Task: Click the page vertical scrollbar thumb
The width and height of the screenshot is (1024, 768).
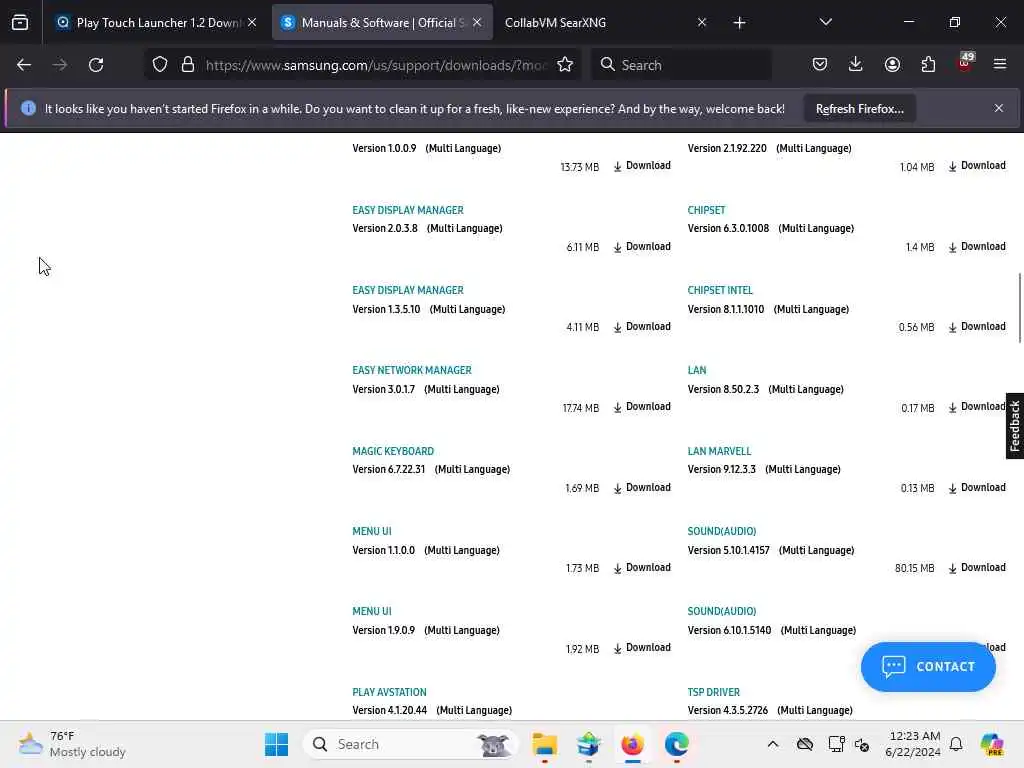Action: point(1019,308)
